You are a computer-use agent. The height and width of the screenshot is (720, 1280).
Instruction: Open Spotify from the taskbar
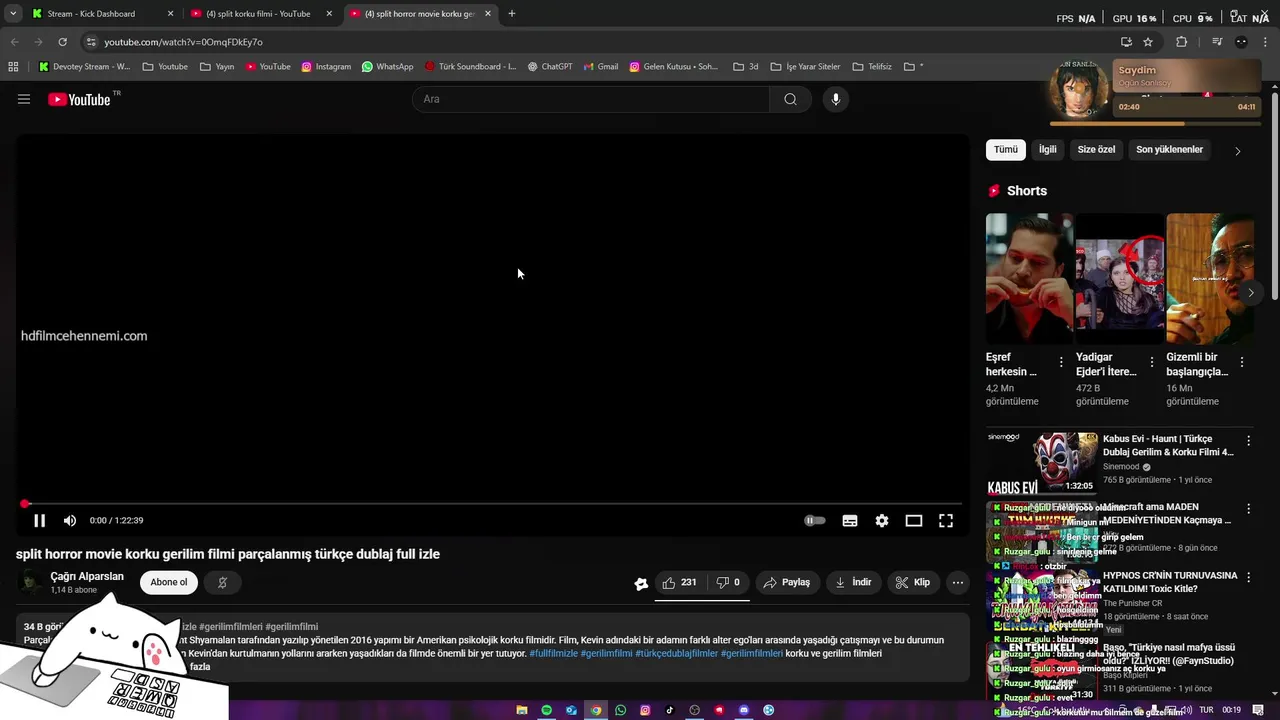pos(547,710)
